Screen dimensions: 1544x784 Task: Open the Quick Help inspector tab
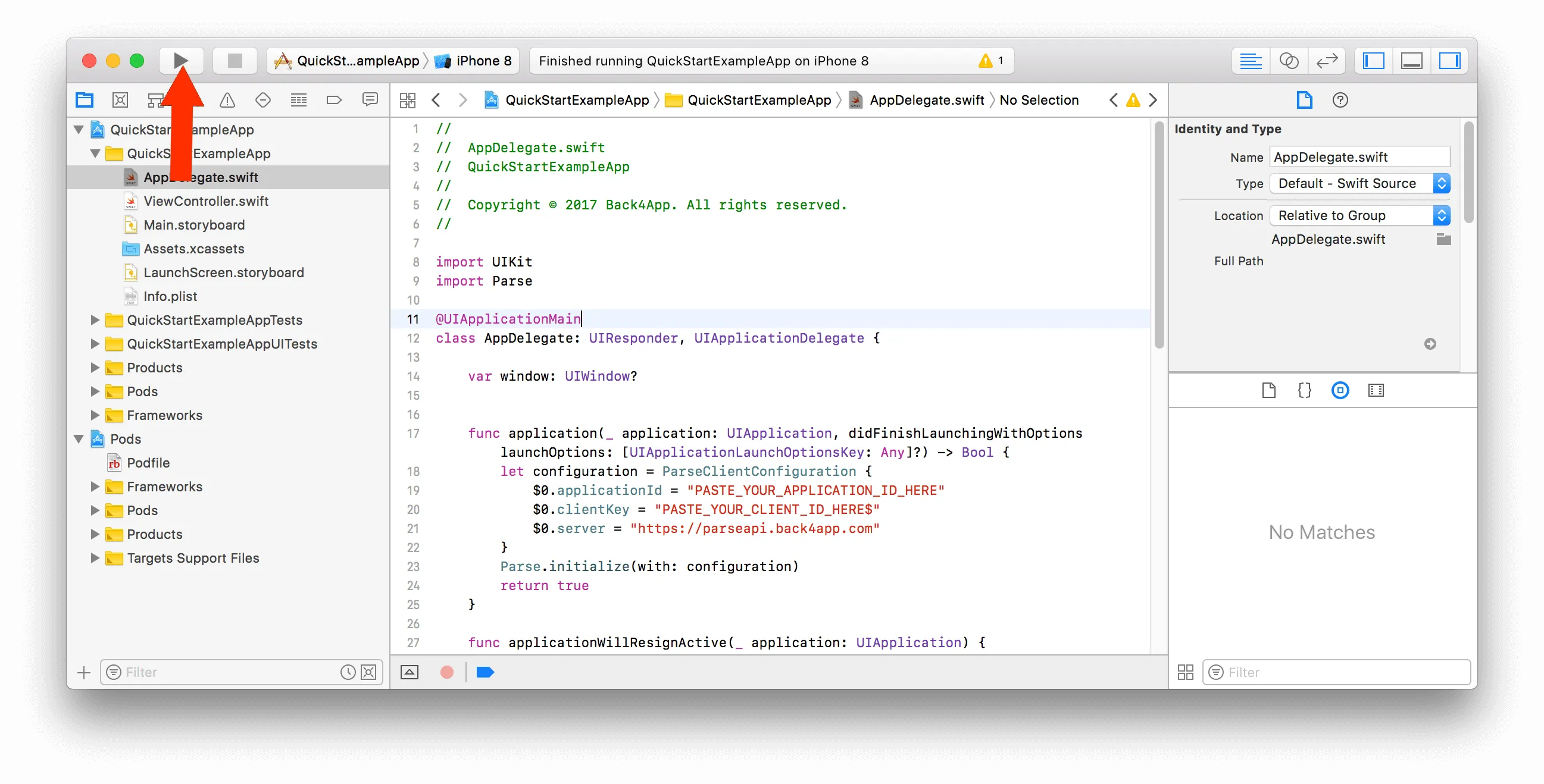click(x=1340, y=100)
